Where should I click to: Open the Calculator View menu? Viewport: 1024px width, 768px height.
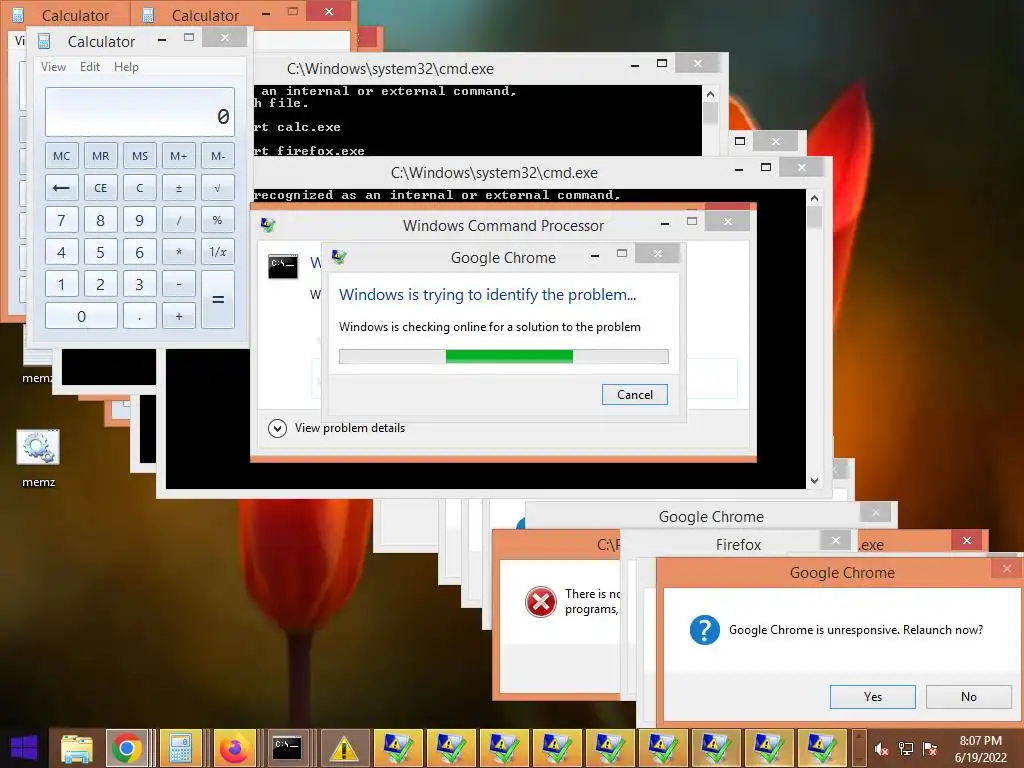pyautogui.click(x=53, y=67)
